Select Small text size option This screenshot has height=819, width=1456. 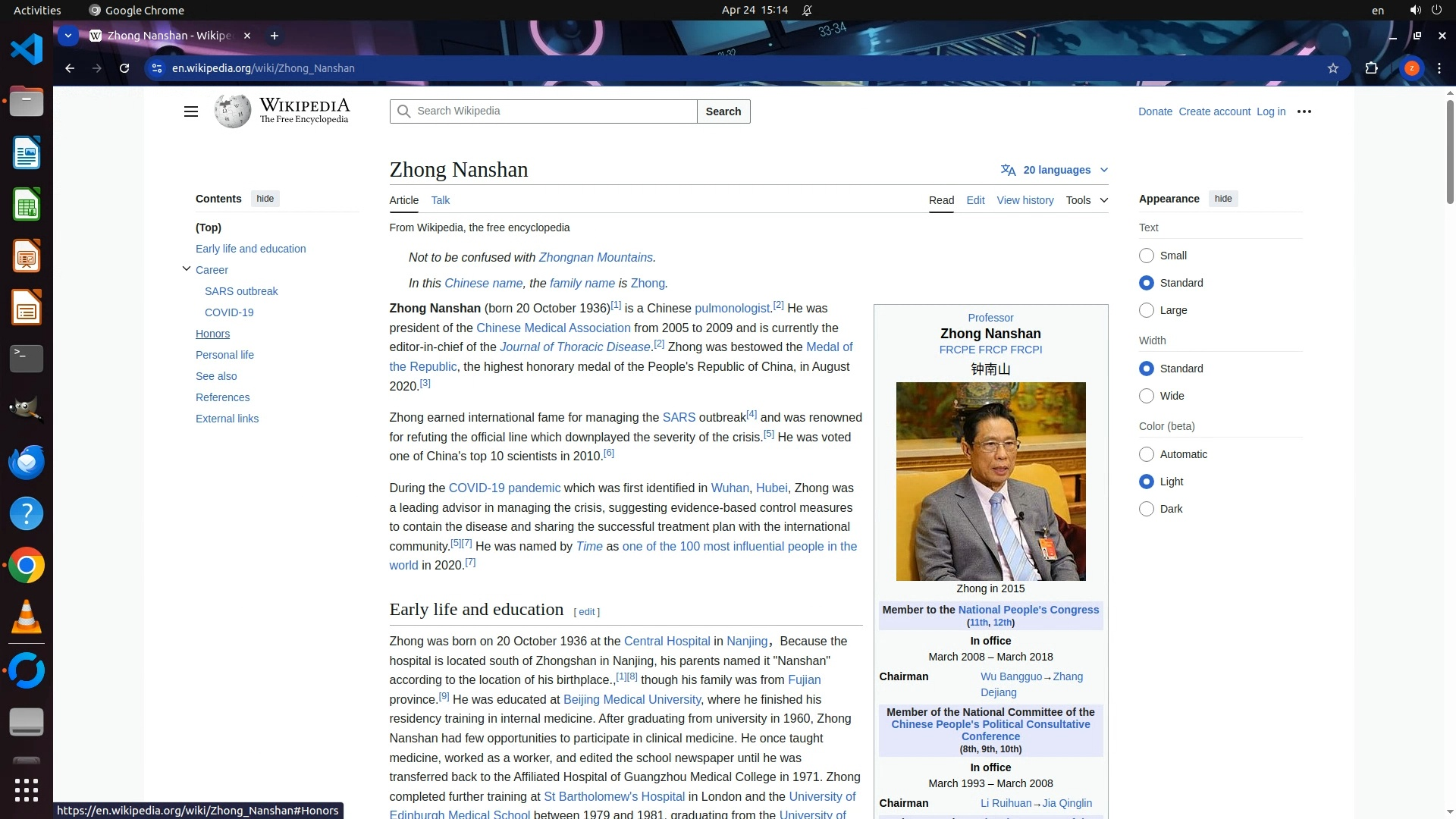point(1147,256)
